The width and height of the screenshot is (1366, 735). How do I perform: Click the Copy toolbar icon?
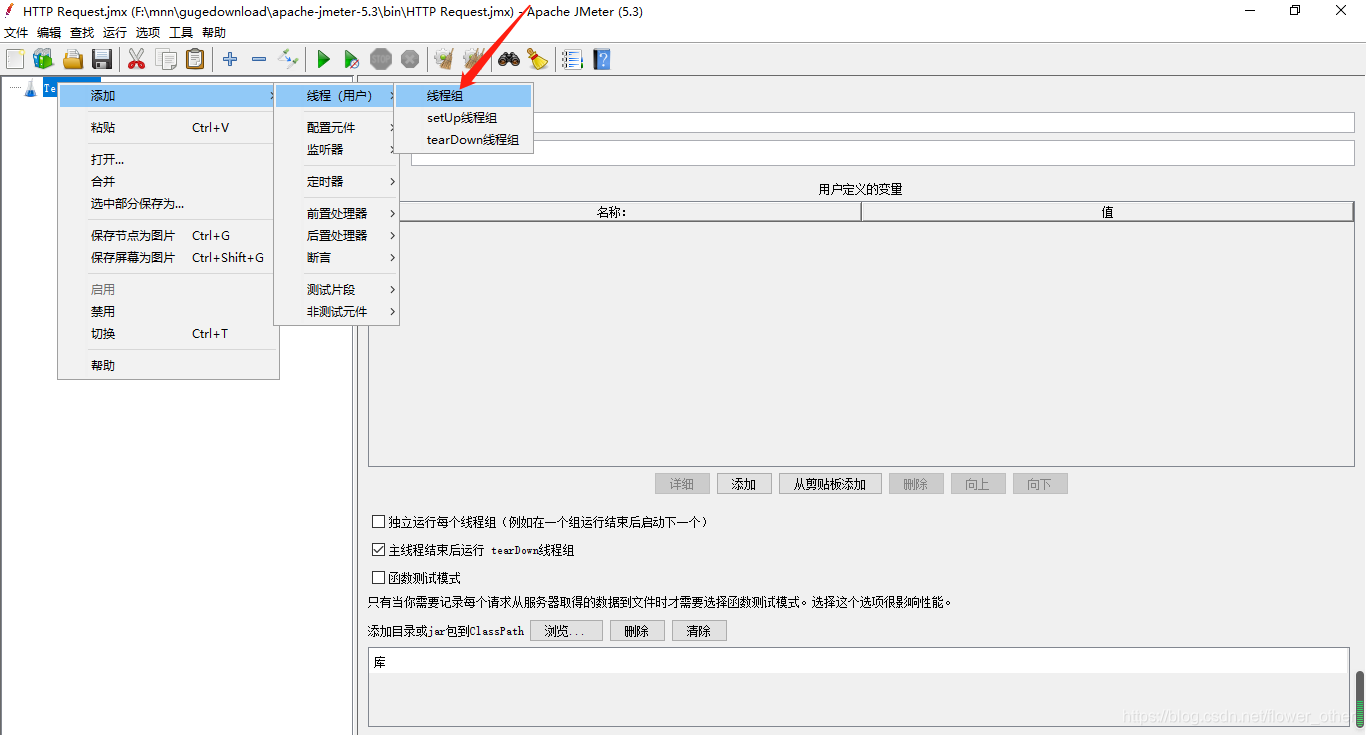[166, 59]
